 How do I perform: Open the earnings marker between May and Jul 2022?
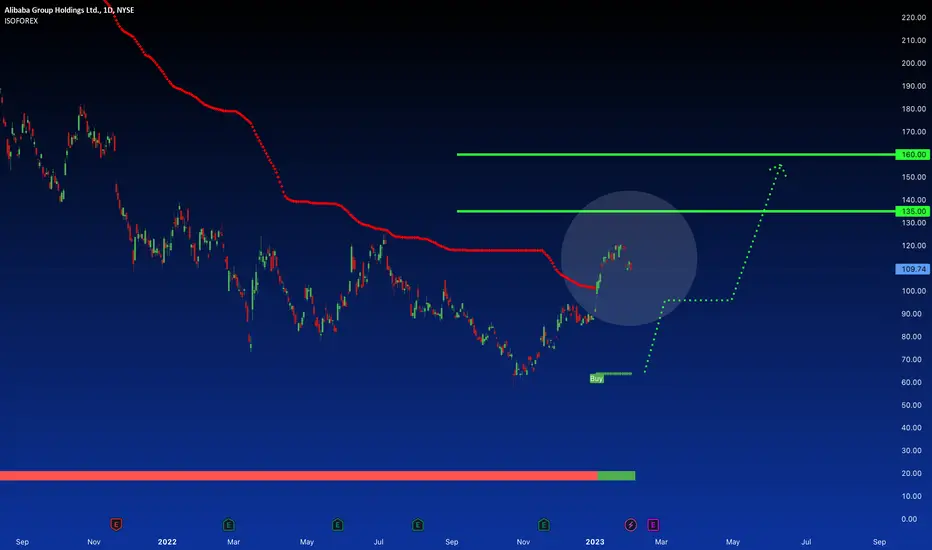338,524
